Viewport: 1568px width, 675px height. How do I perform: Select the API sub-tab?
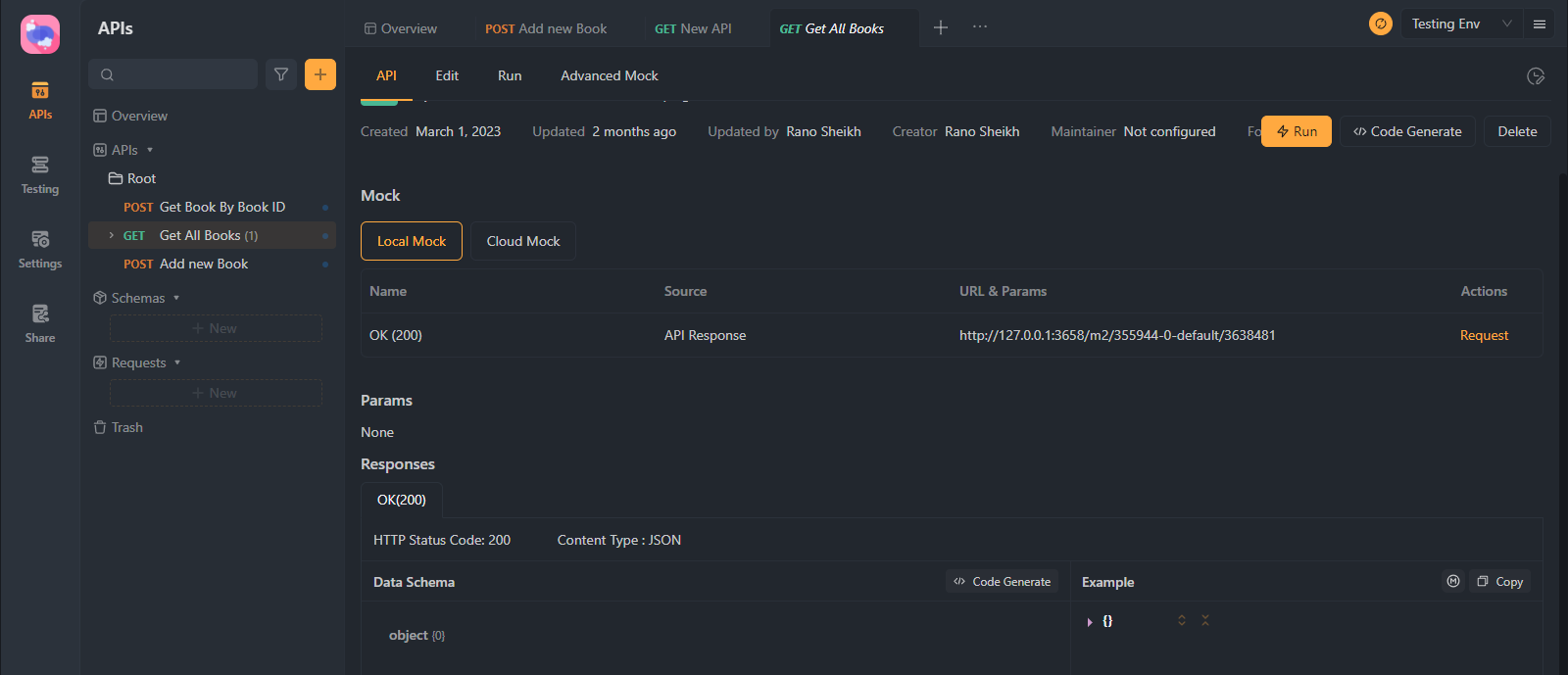[387, 75]
